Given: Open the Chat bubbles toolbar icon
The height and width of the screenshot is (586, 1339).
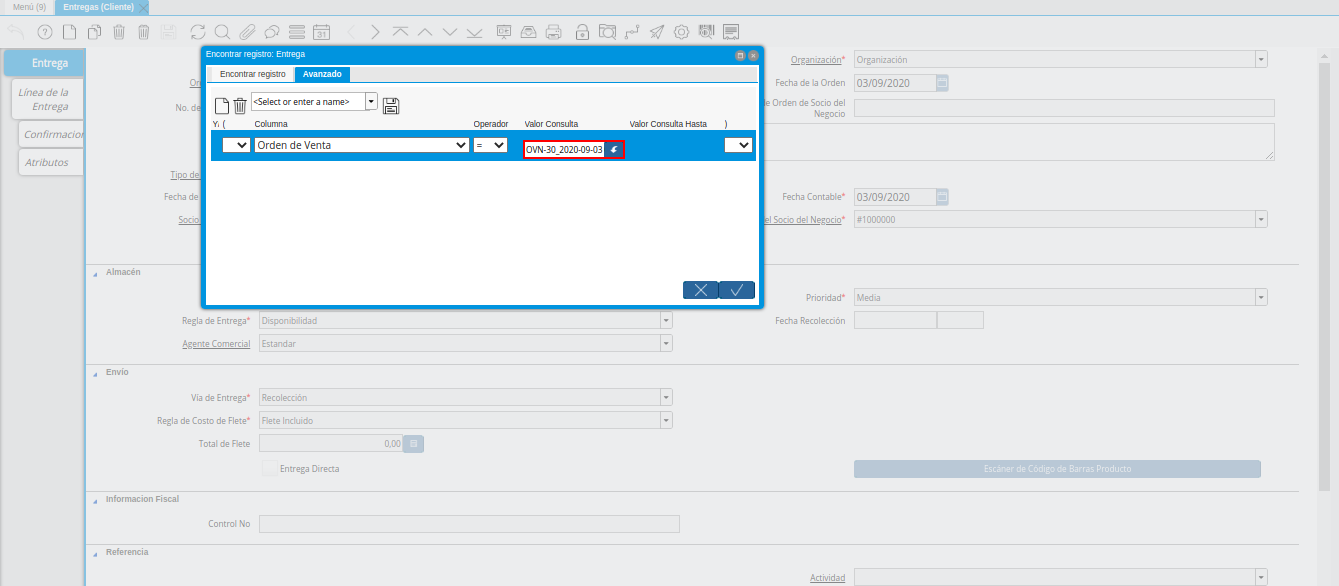Looking at the screenshot, I should pos(271,32).
